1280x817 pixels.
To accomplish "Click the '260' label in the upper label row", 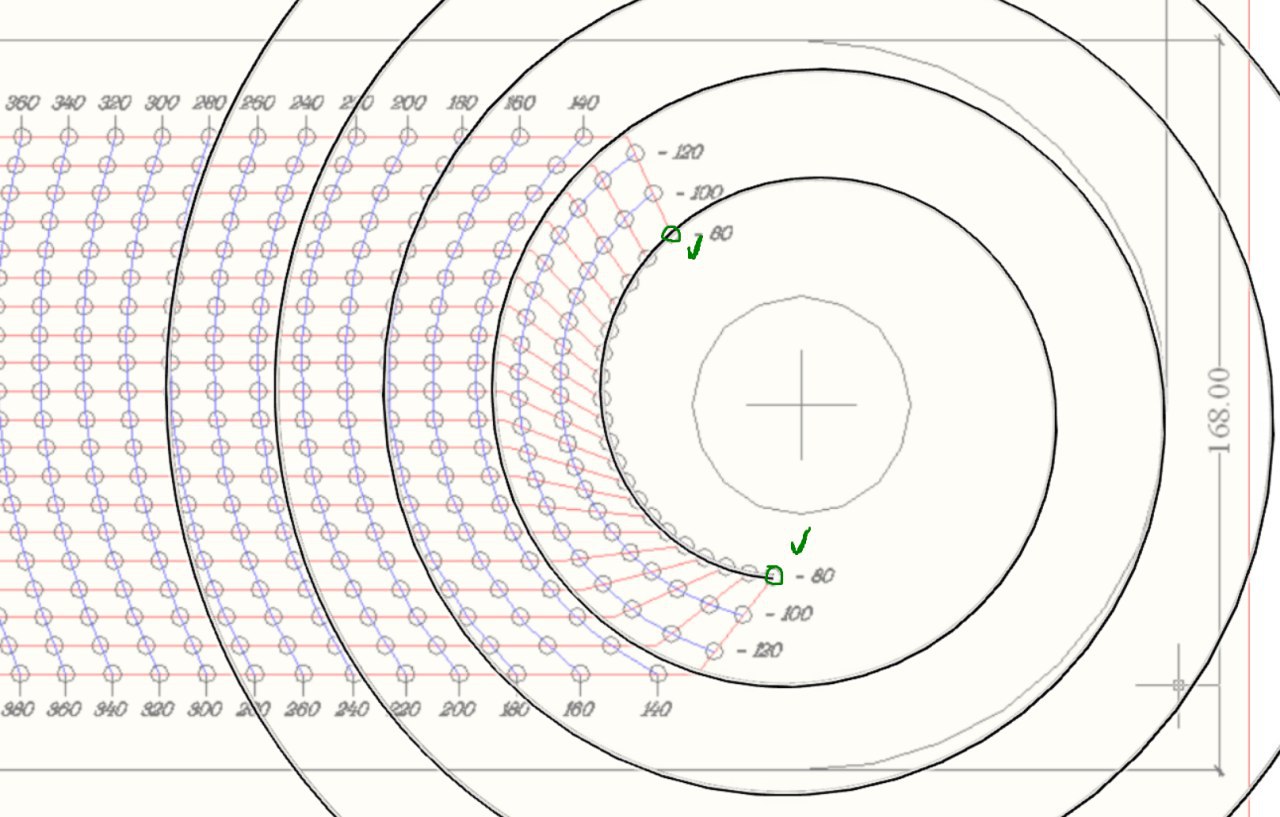I will click(x=258, y=103).
